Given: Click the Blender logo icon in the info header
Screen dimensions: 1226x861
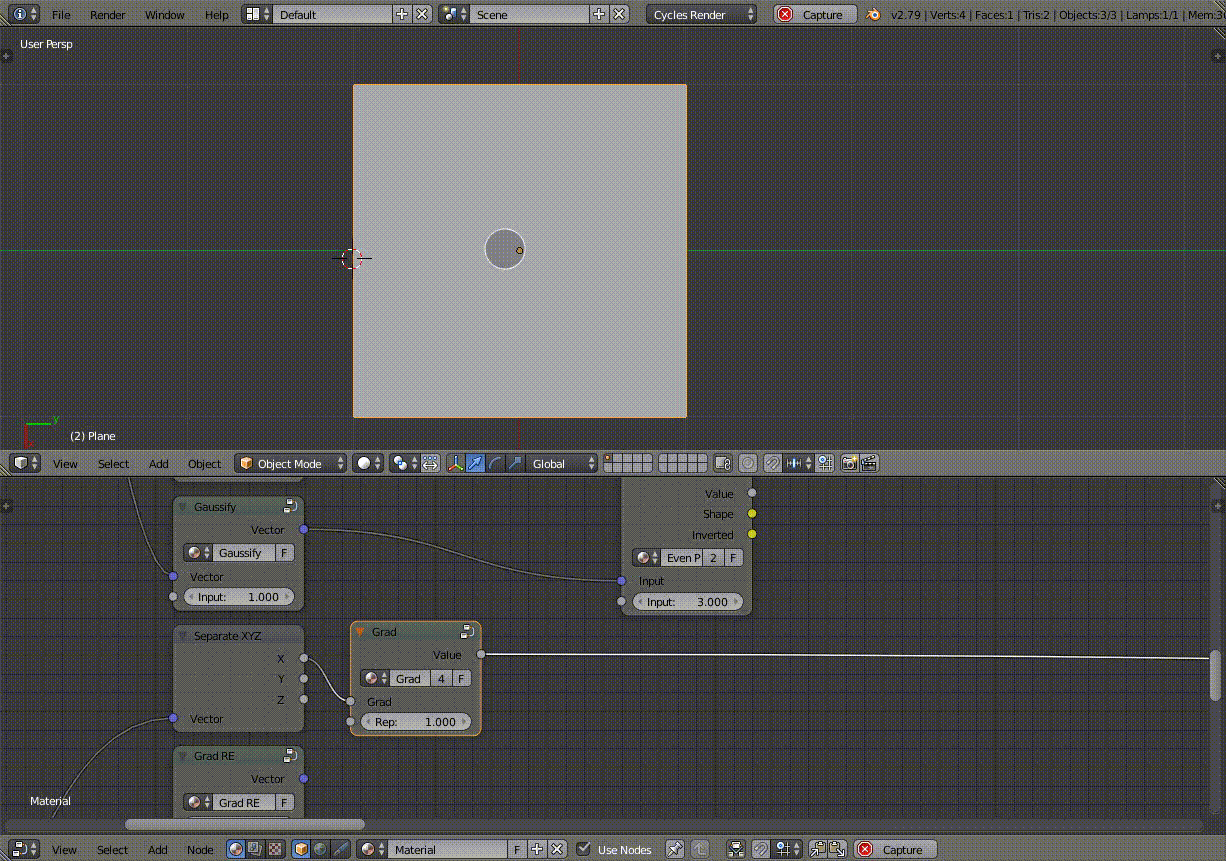Looking at the screenshot, I should [x=874, y=15].
